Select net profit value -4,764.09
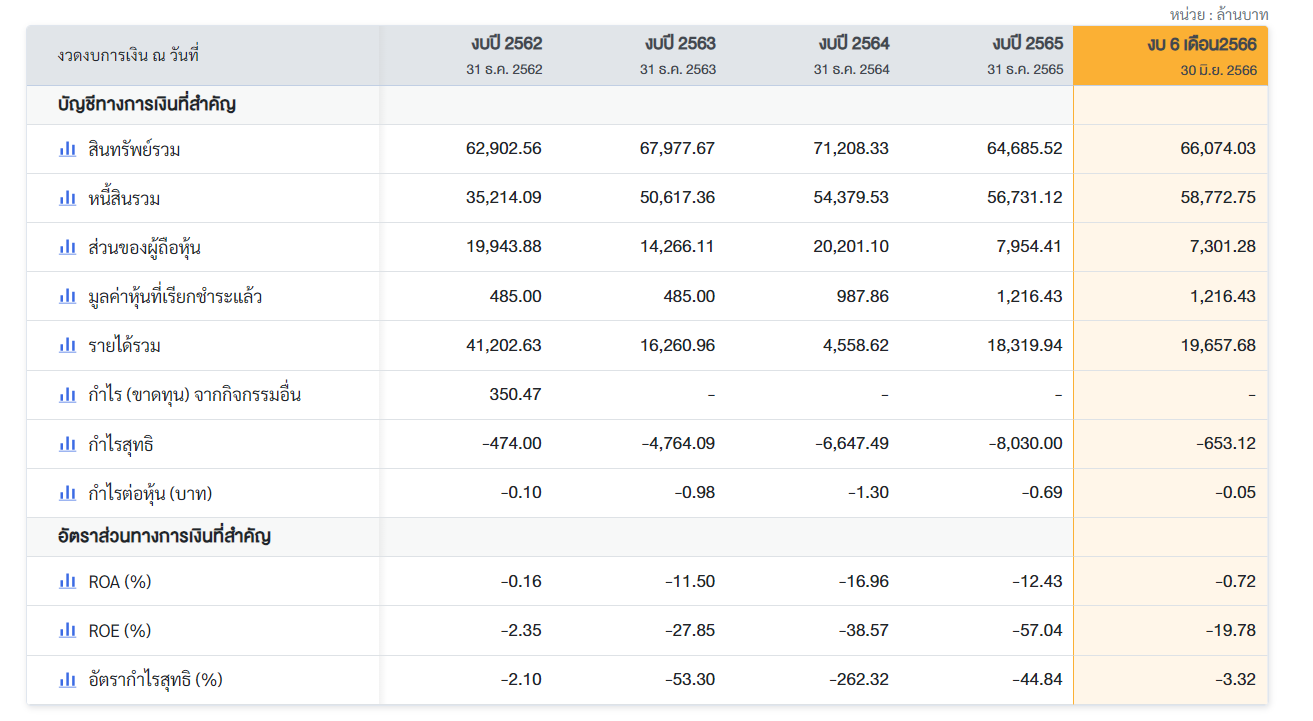 (x=678, y=443)
